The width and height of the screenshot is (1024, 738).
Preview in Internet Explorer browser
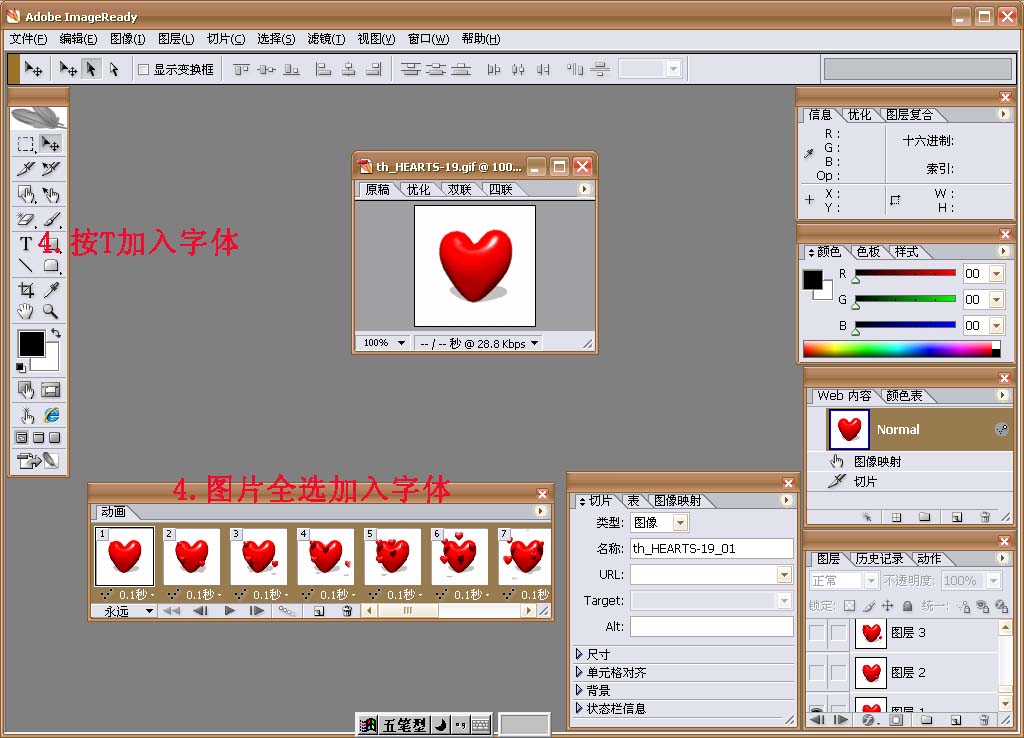point(51,415)
